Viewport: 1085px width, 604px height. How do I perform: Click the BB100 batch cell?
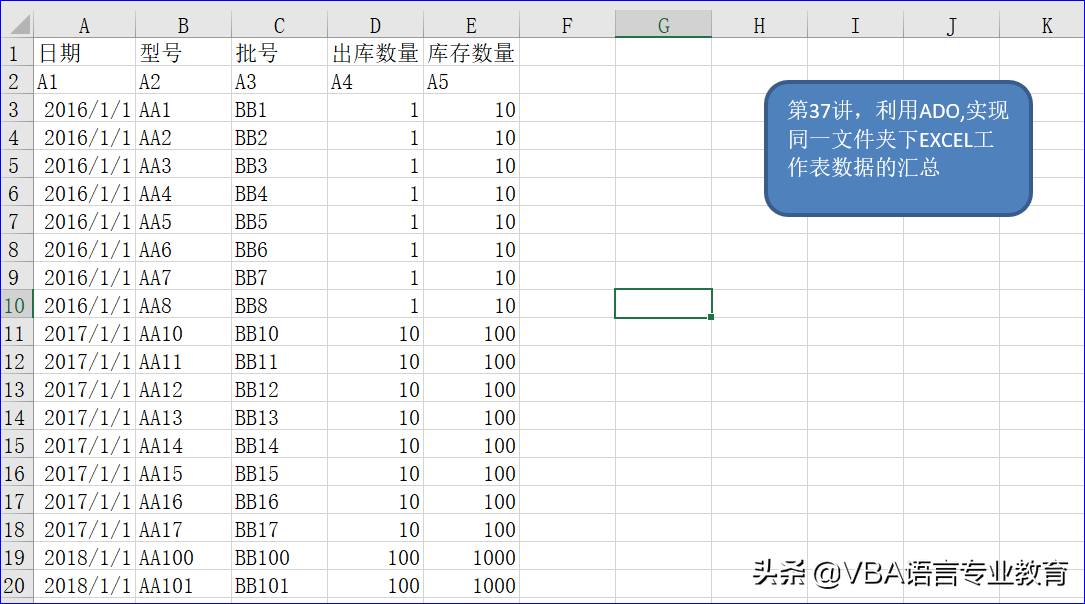[x=279, y=557]
